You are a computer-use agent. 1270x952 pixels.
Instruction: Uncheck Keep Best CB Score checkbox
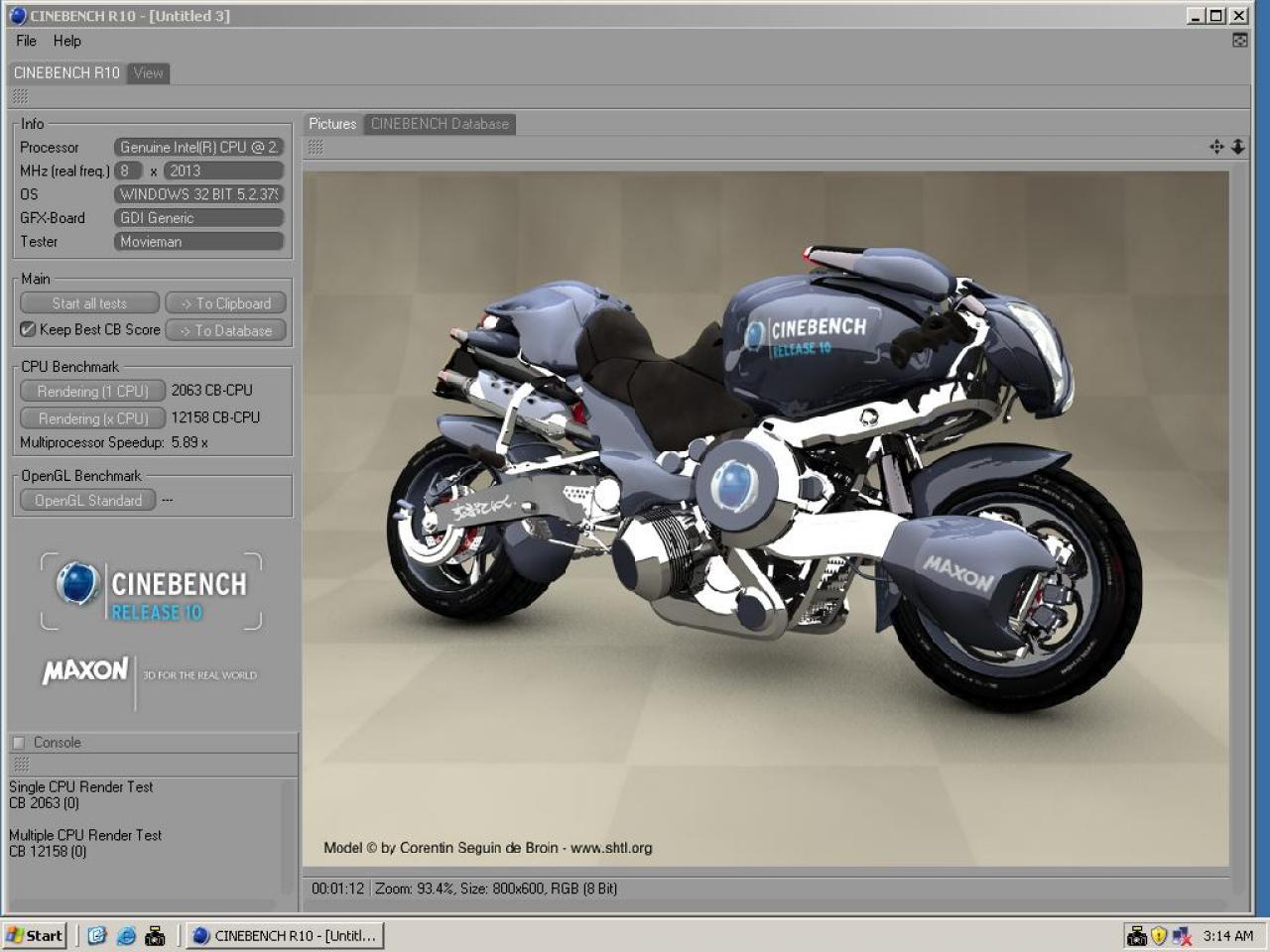click(x=28, y=329)
